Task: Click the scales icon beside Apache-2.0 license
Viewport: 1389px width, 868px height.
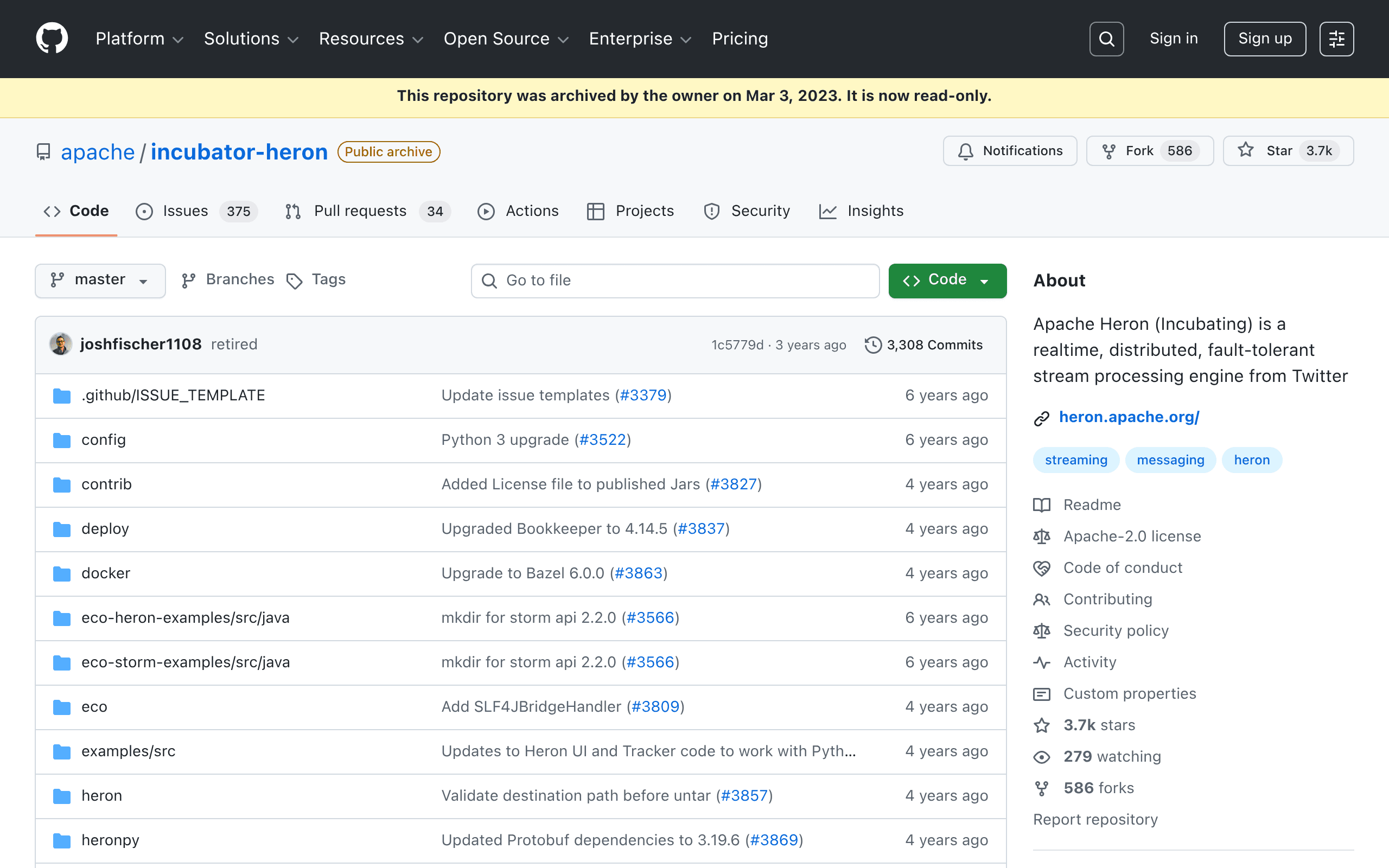Action: pyautogui.click(x=1041, y=536)
